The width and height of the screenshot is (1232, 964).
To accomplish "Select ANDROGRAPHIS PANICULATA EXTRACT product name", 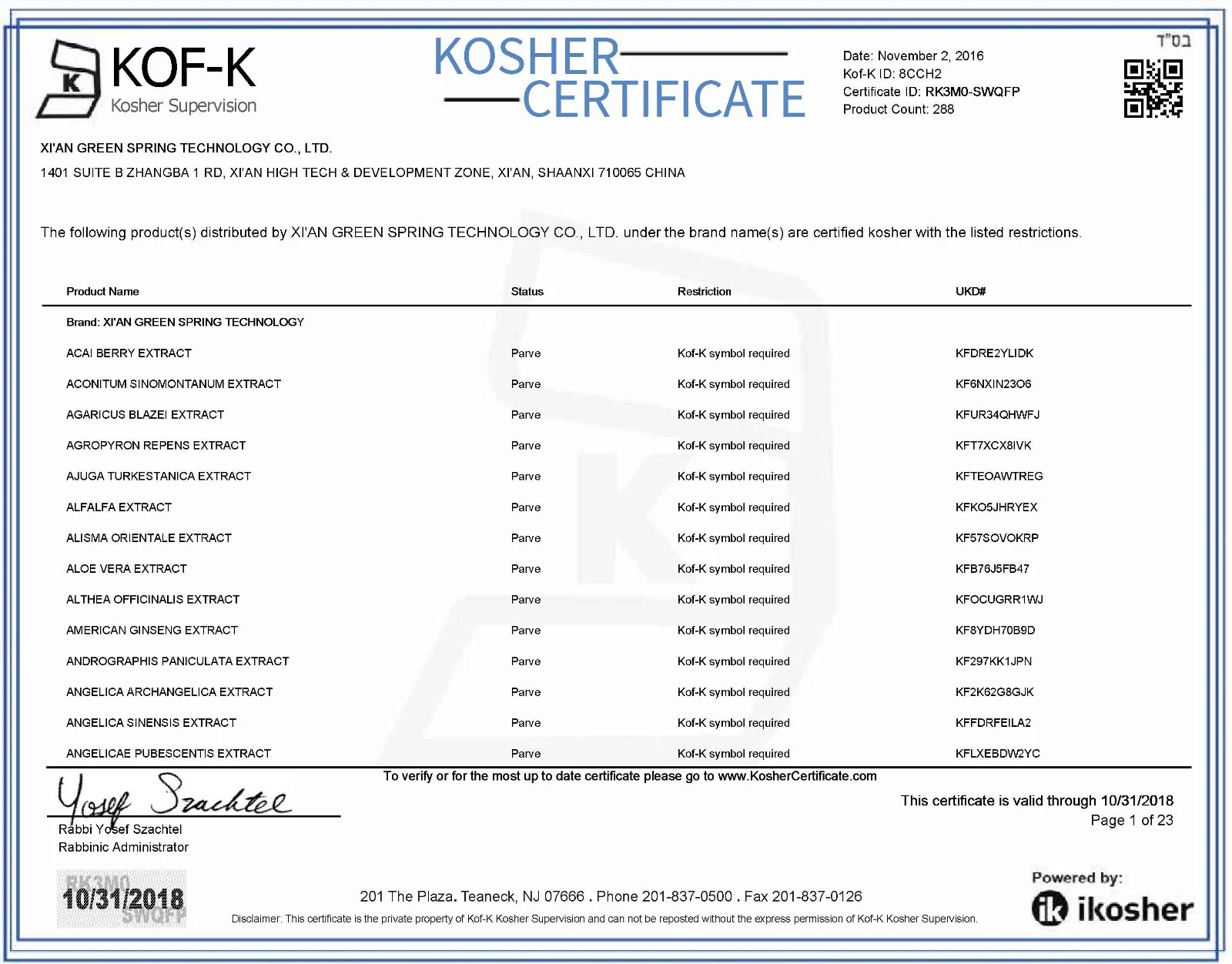I will point(177,661).
